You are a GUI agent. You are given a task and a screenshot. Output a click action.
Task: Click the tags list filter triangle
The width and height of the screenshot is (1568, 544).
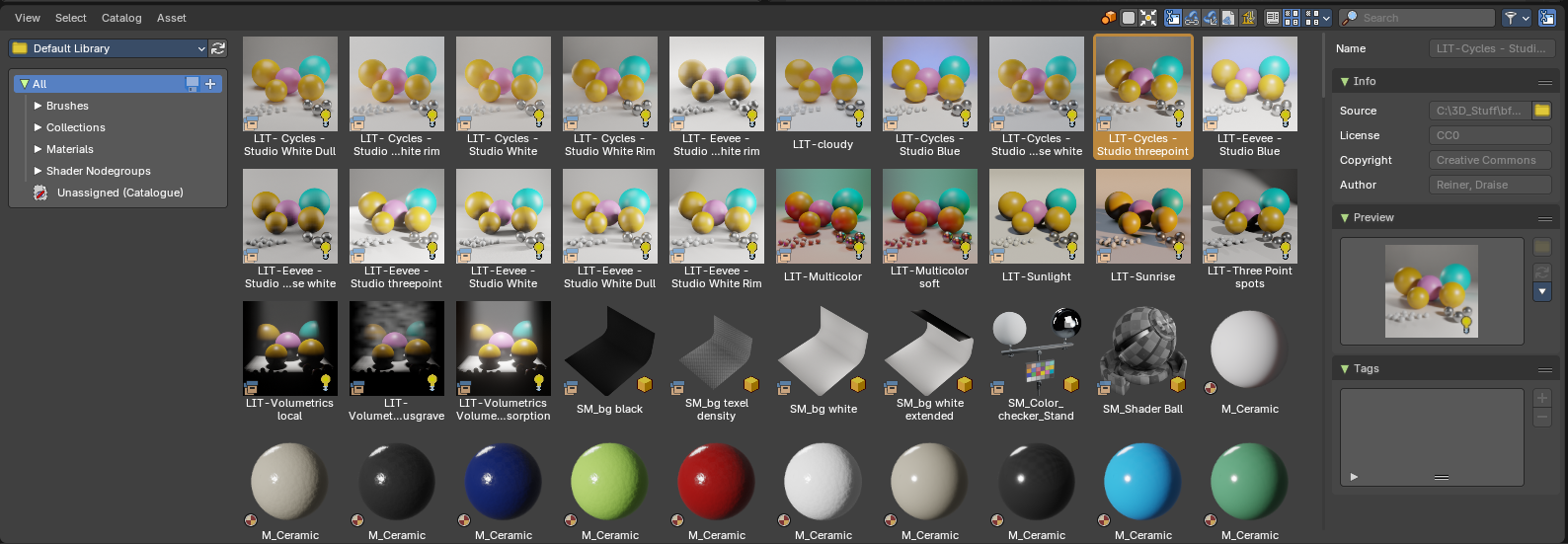1354,477
